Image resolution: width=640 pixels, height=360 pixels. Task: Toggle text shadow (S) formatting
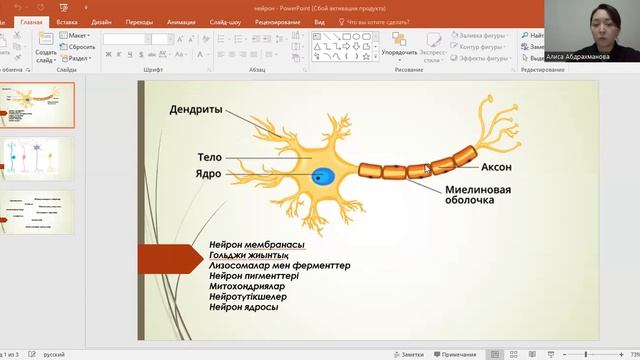(x=141, y=54)
